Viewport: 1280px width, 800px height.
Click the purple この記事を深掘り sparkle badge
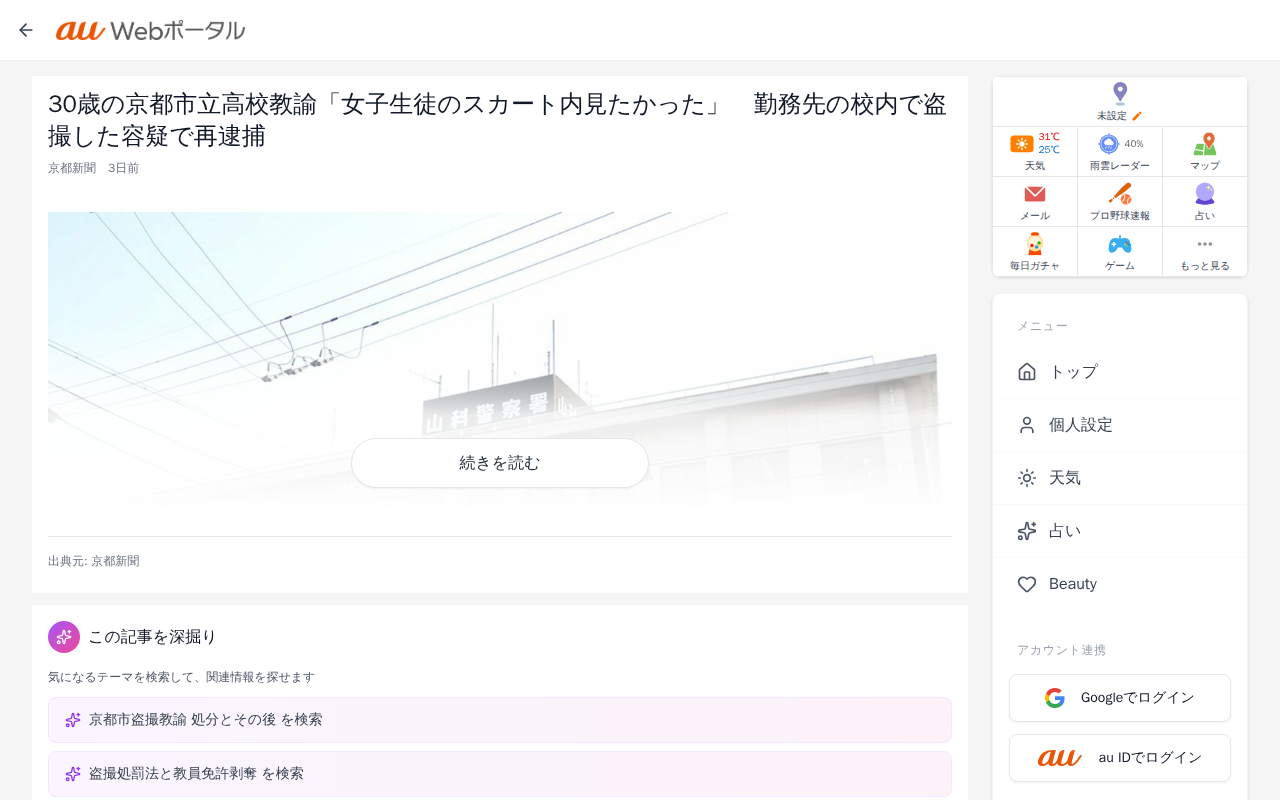pos(64,637)
